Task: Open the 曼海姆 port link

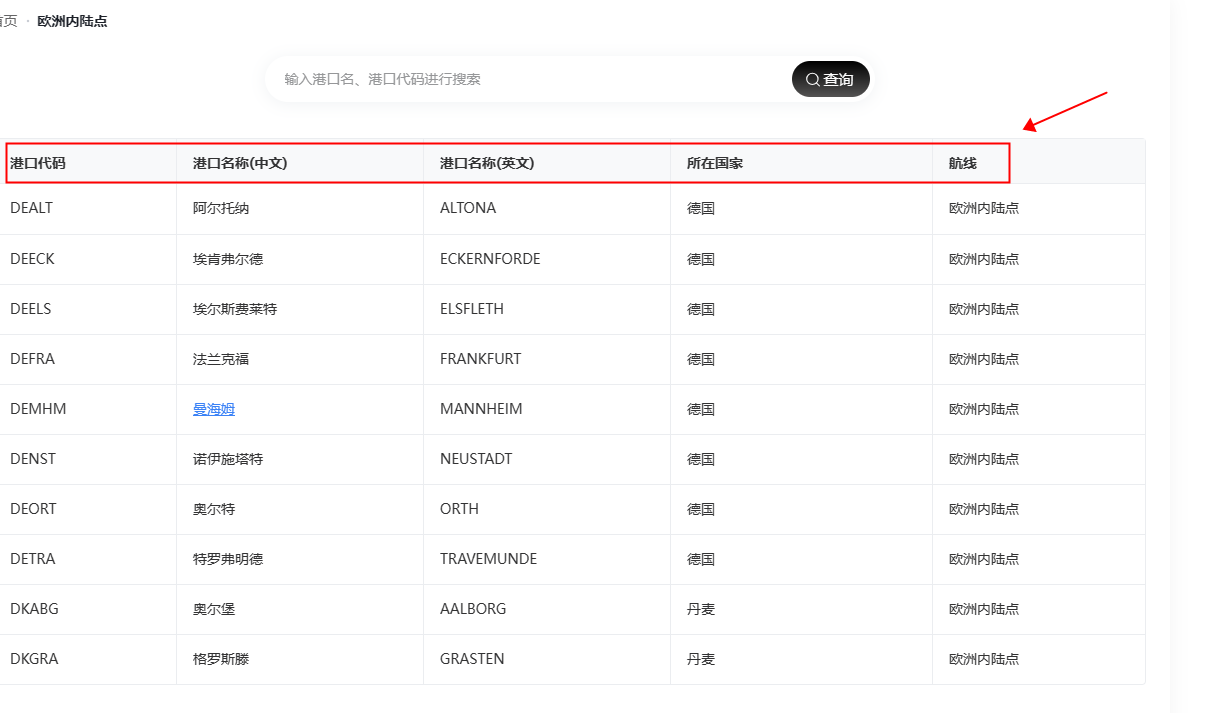Action: click(x=214, y=409)
